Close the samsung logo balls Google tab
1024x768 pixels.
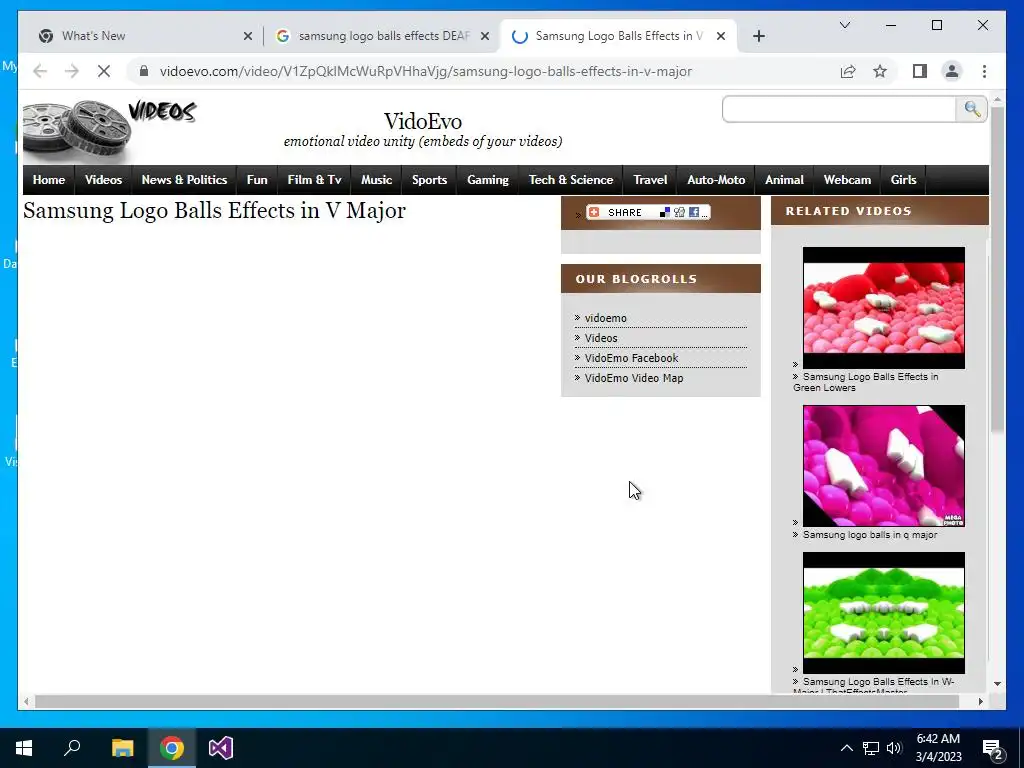coord(485,36)
